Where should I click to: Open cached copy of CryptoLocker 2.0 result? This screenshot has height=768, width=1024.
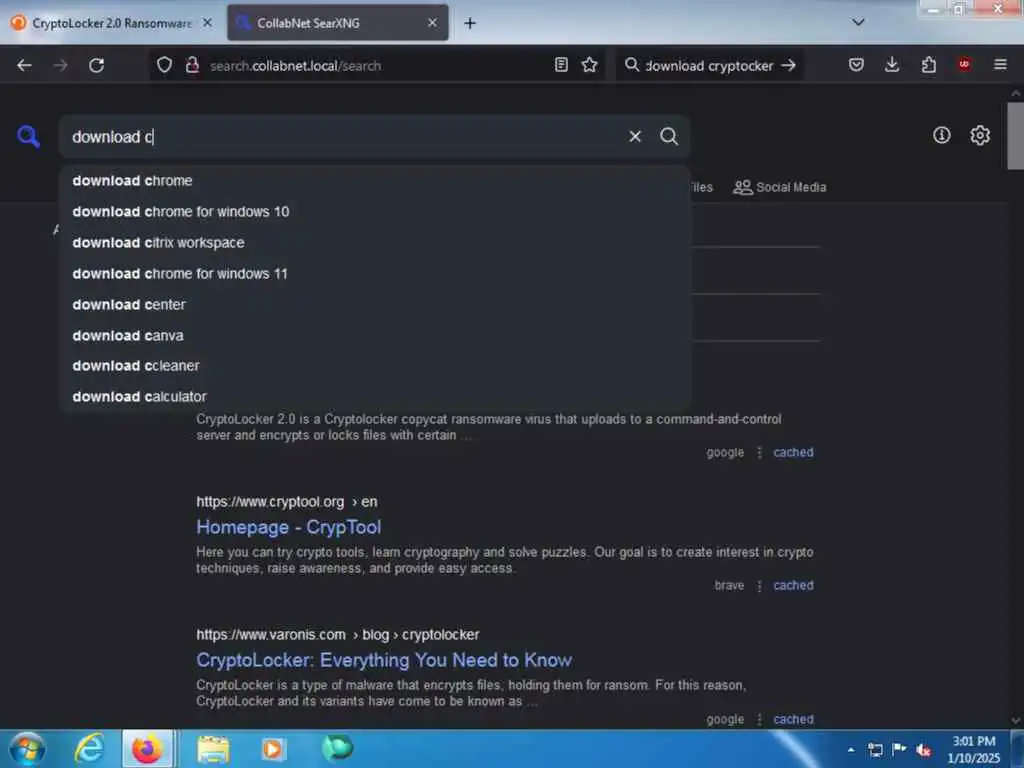(793, 453)
